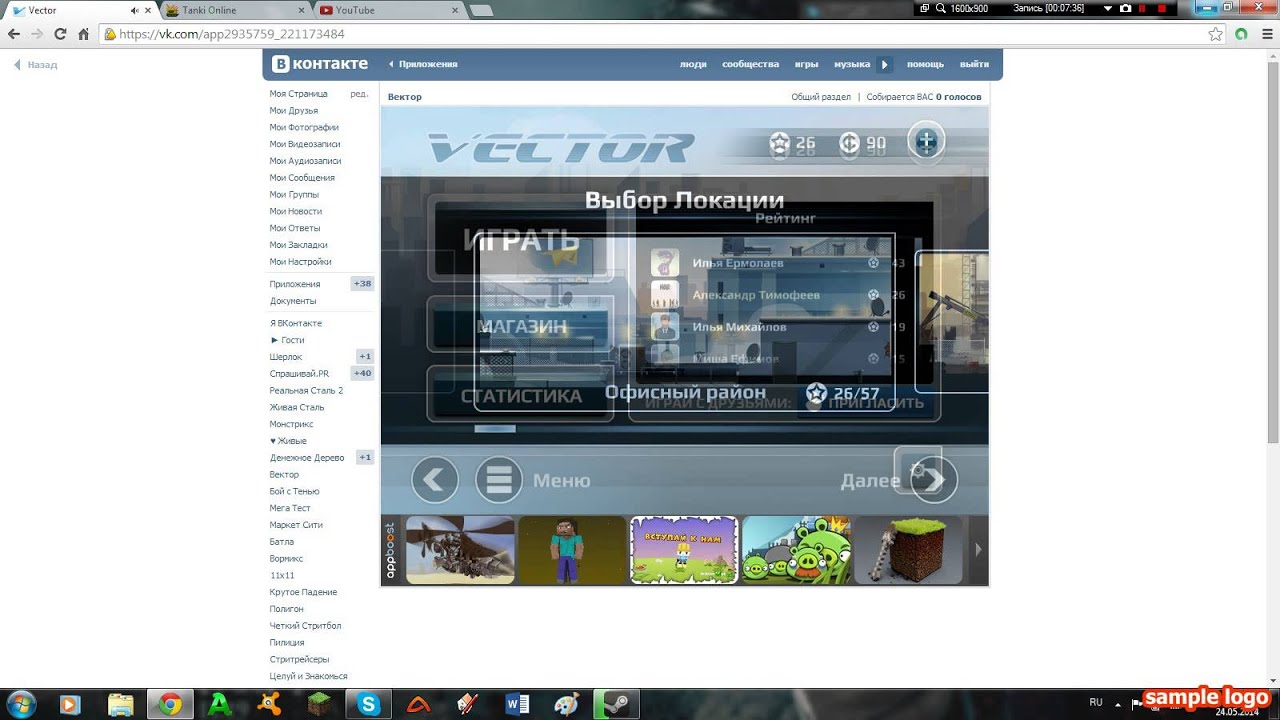Open Бой с Тенью app link
Screen dimensions: 1280x720
(294, 492)
